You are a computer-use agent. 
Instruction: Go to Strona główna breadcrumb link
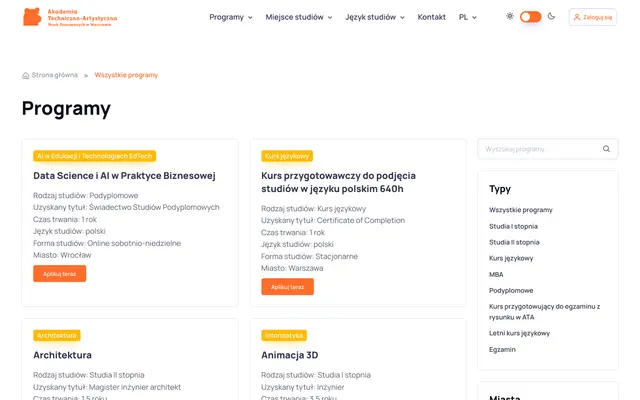pyautogui.click(x=55, y=75)
